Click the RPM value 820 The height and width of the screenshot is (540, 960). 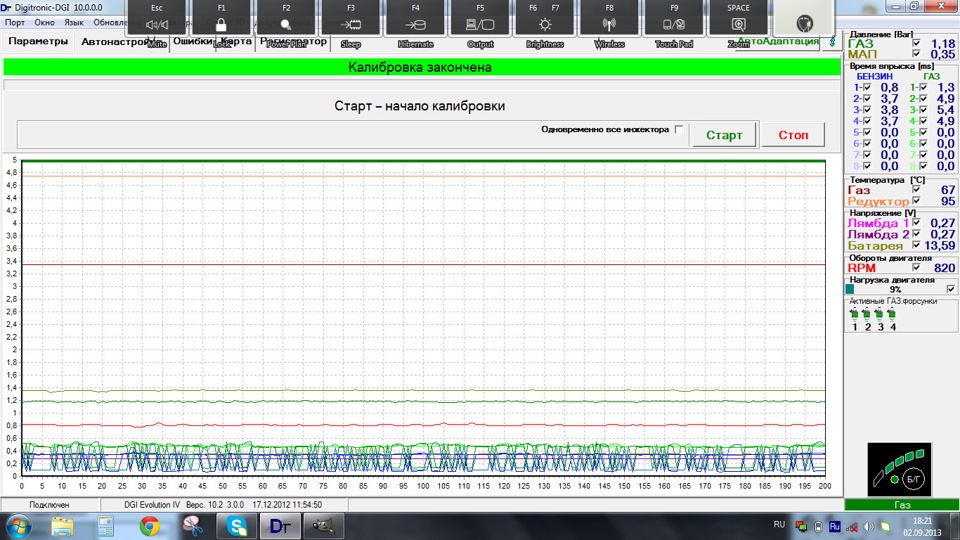click(x=945, y=268)
